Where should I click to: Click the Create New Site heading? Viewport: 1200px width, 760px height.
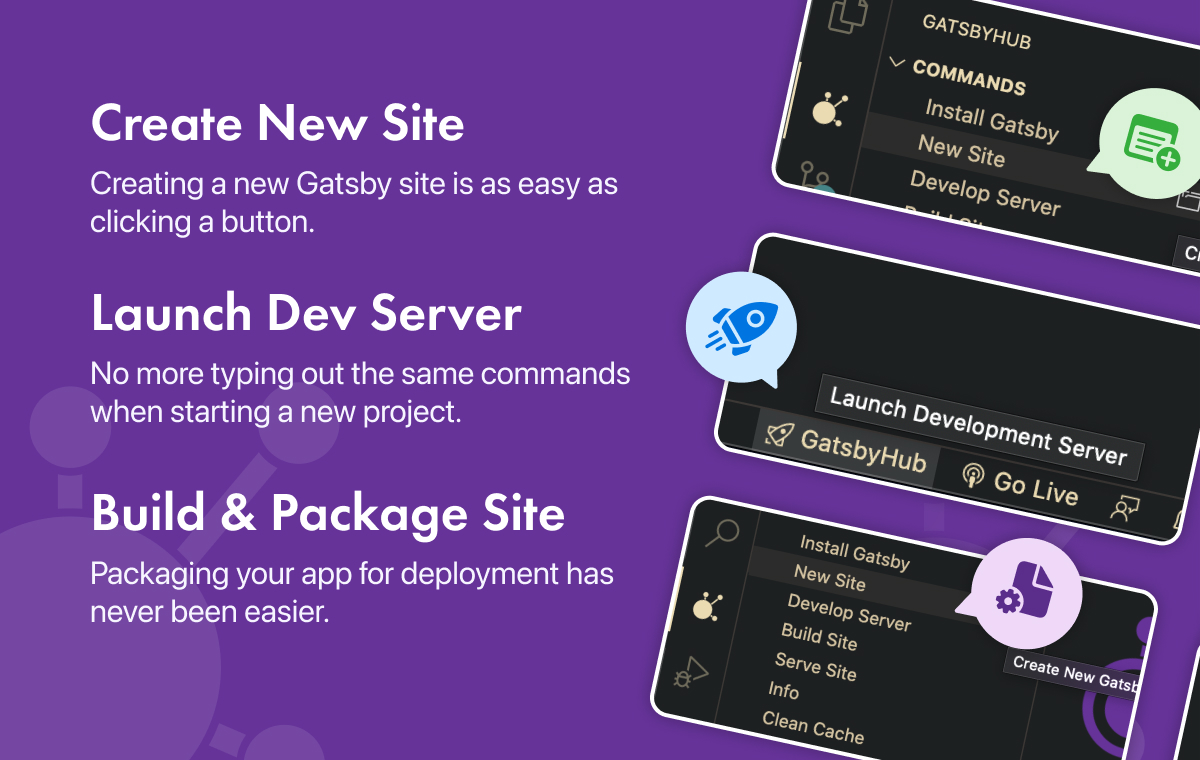pos(277,124)
